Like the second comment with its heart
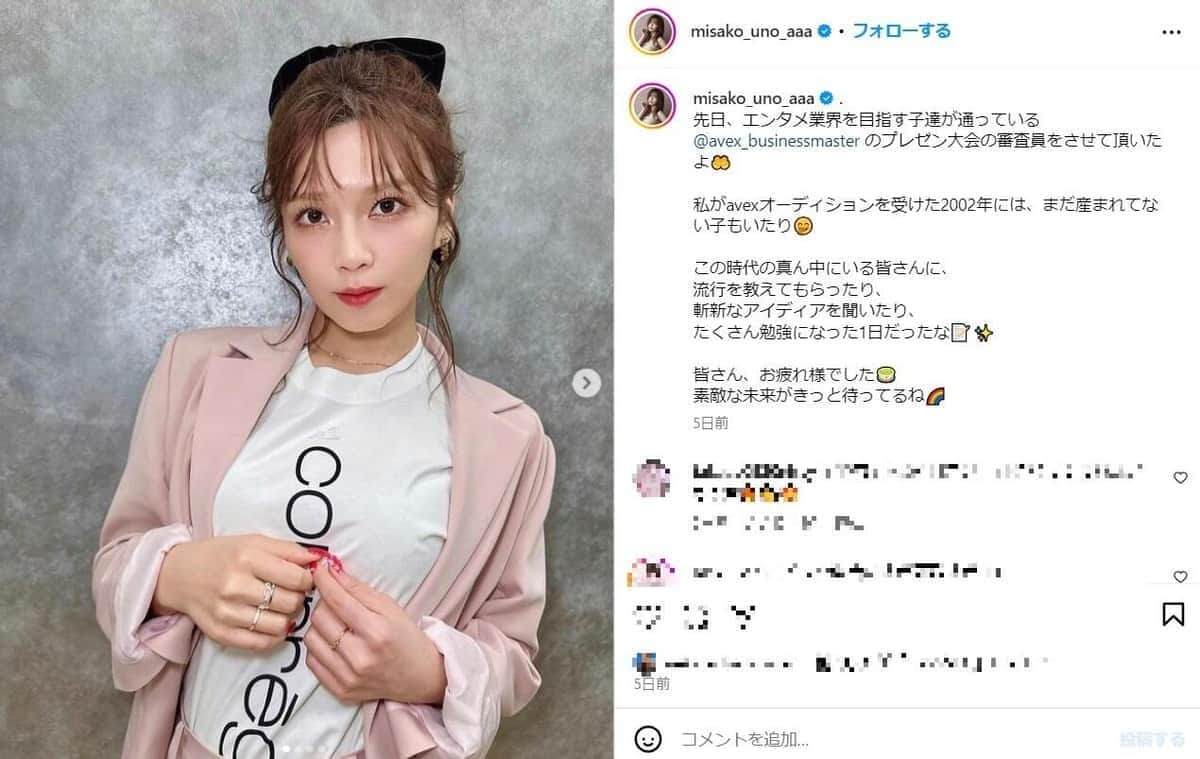 click(1180, 577)
